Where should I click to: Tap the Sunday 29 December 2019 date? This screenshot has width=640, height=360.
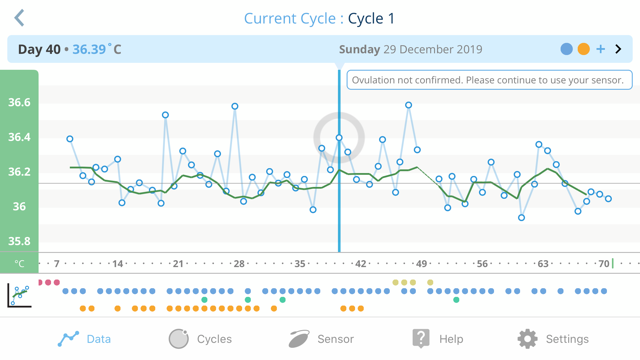point(411,49)
